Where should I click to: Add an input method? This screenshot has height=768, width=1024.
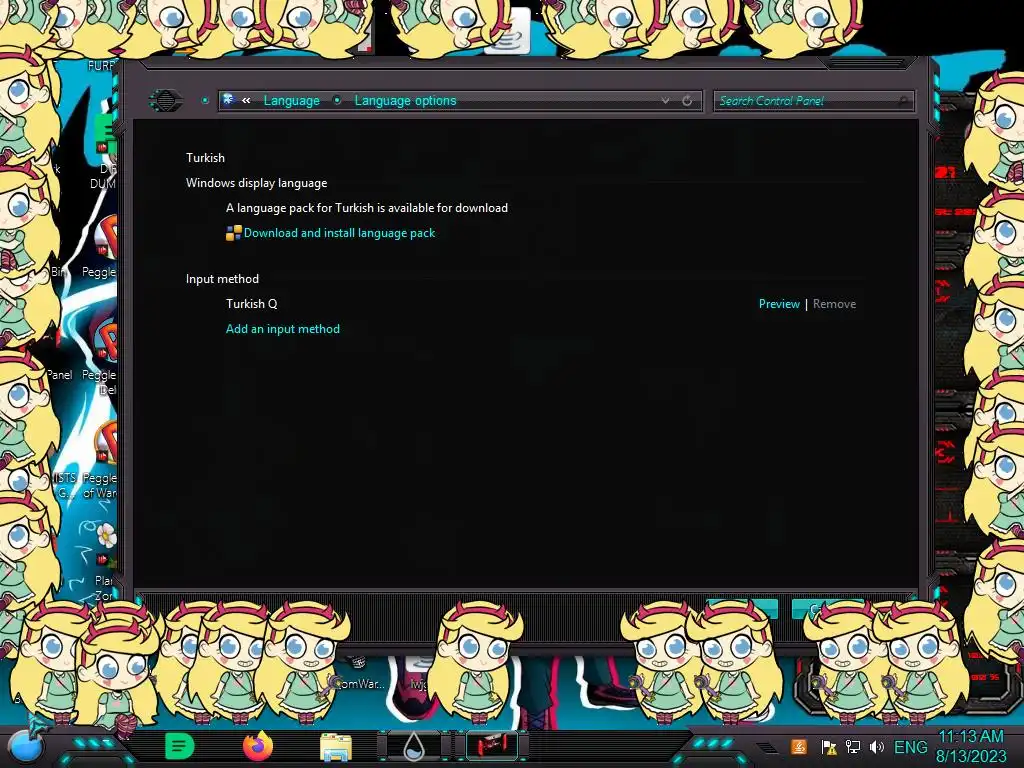283,328
